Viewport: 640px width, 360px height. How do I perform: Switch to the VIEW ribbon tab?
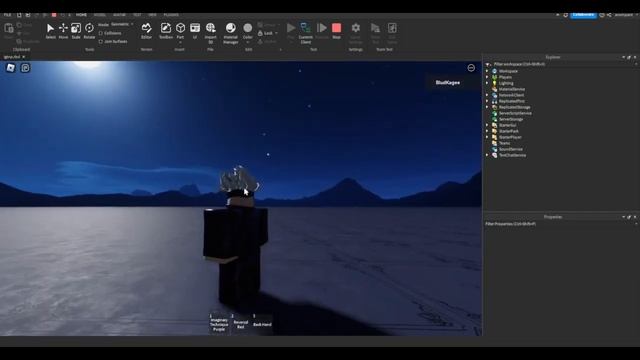click(152, 15)
